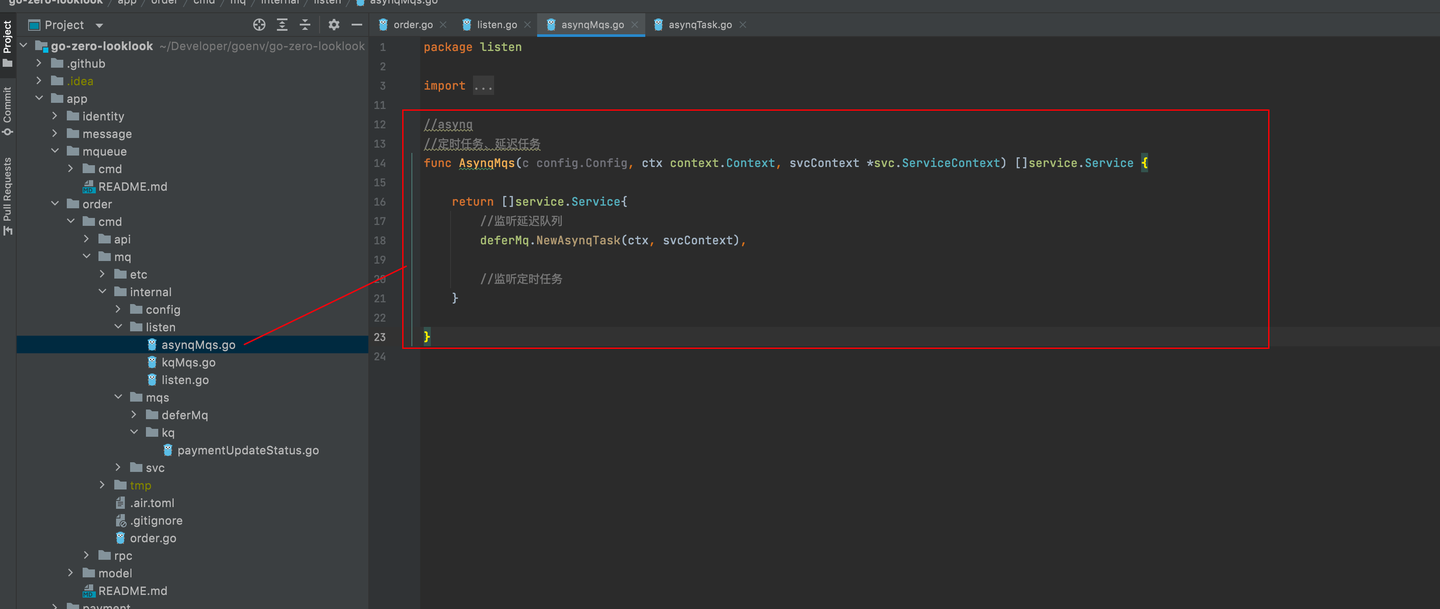Viewport: 1440px width, 609px height.
Task: Switch to the asynqTask.go tab
Action: pyautogui.click(x=699, y=25)
